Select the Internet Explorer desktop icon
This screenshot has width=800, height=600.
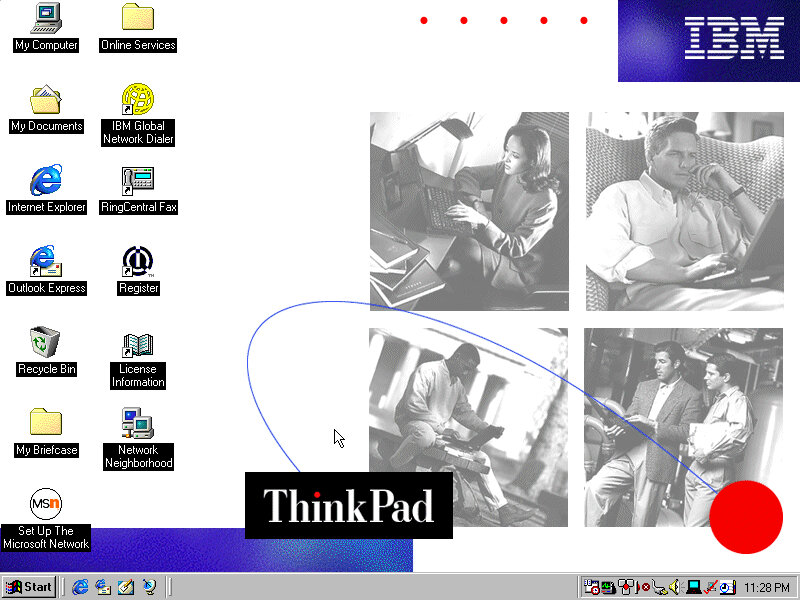tap(46, 181)
